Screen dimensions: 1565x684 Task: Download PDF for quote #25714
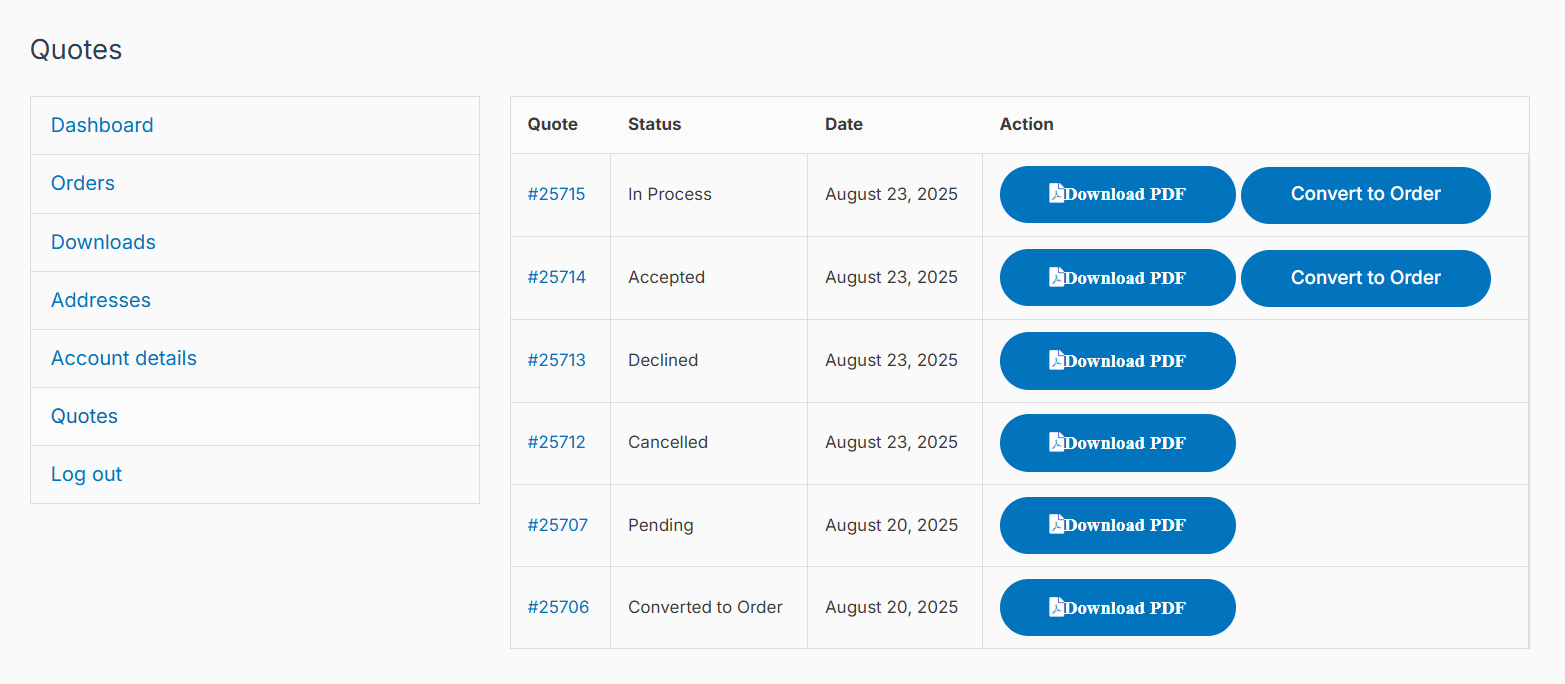click(x=1117, y=277)
